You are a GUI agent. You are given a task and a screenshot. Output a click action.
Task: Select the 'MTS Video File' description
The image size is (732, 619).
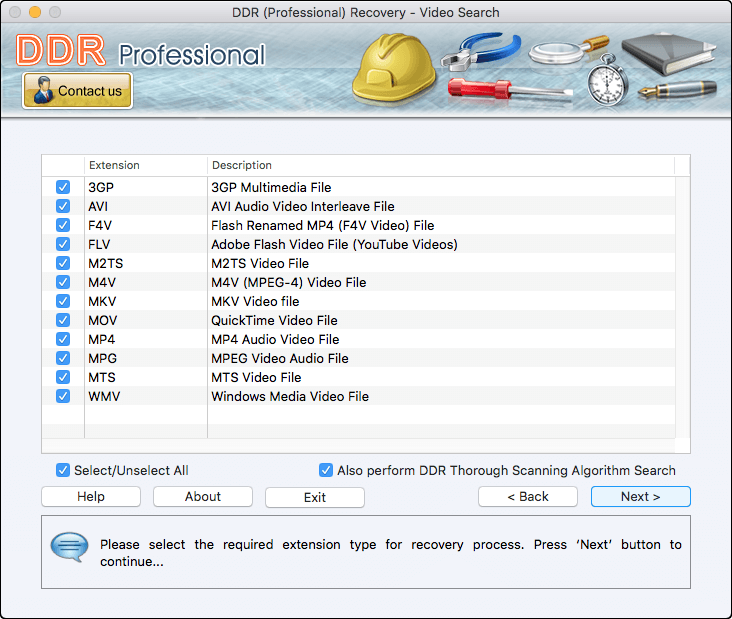pyautogui.click(x=256, y=377)
